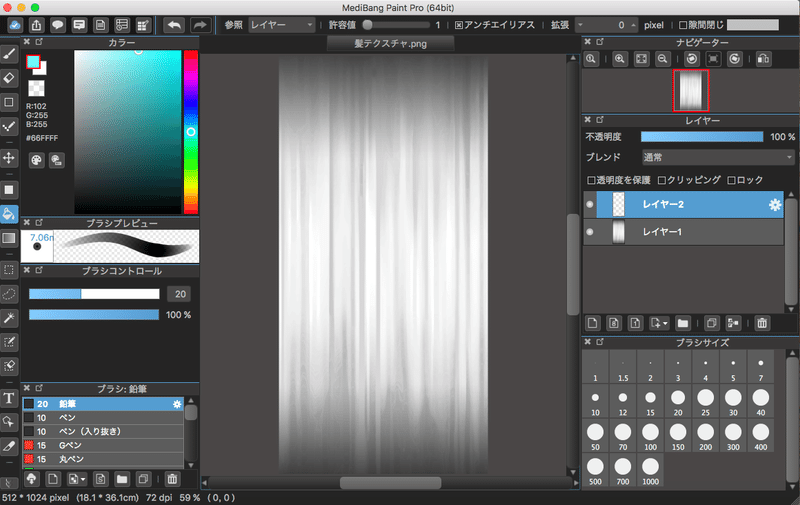This screenshot has height=505, width=800.
Task: Choose brush size 1000 preset
Action: [x=651, y=470]
